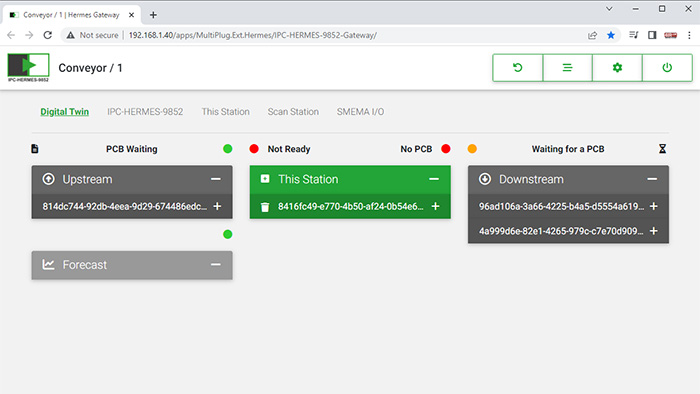The width and height of the screenshot is (700, 394).
Task: Collapse the This Station panel with minus
Action: pyautogui.click(x=434, y=179)
